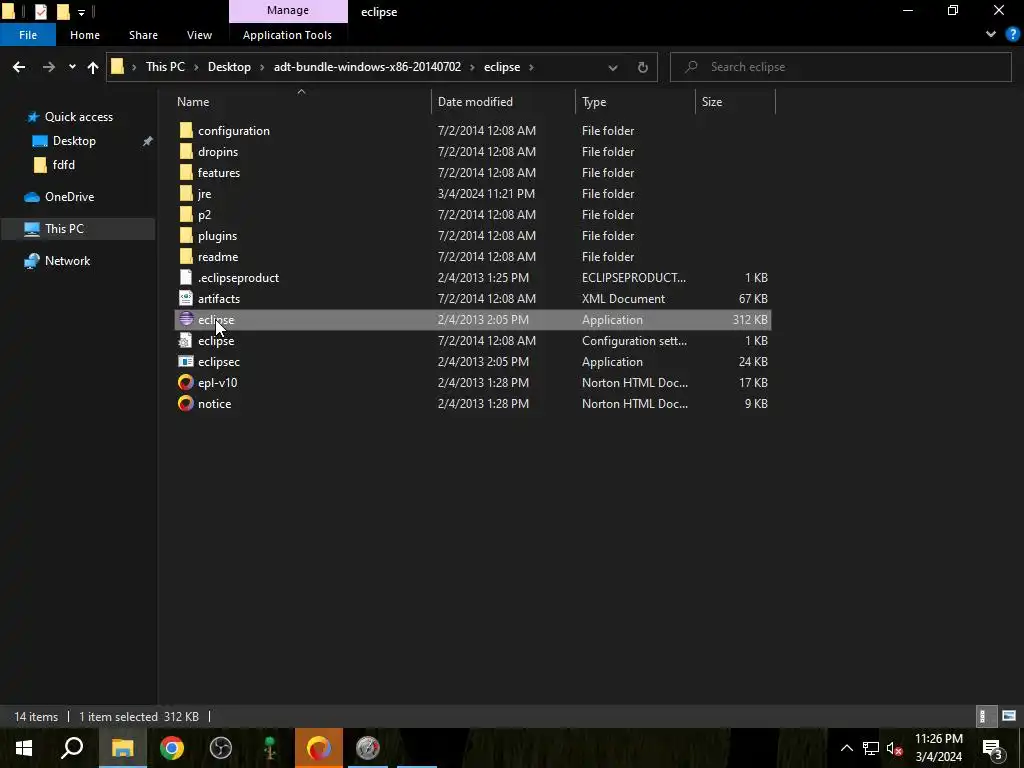Screen dimensions: 1024x768
Task: Click the muted volume tray icon
Action: tap(893, 748)
